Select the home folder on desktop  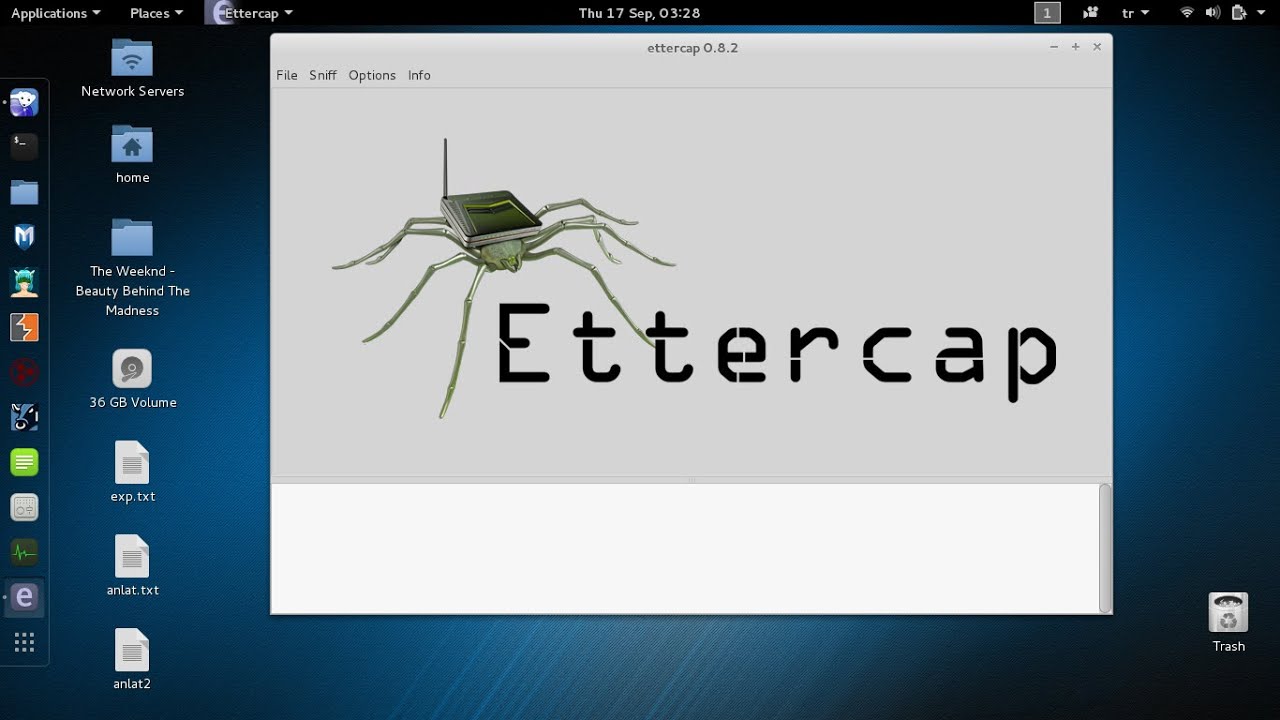(x=132, y=155)
